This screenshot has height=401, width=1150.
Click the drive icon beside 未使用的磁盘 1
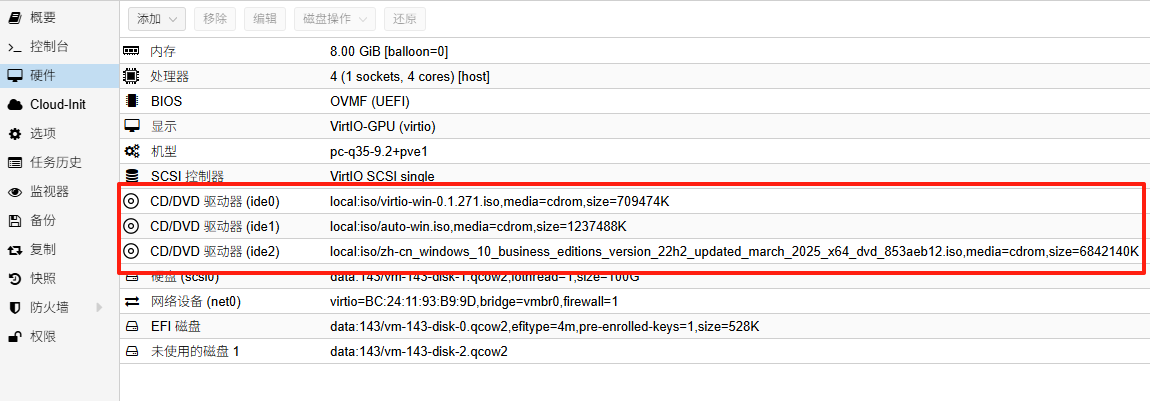click(x=131, y=351)
